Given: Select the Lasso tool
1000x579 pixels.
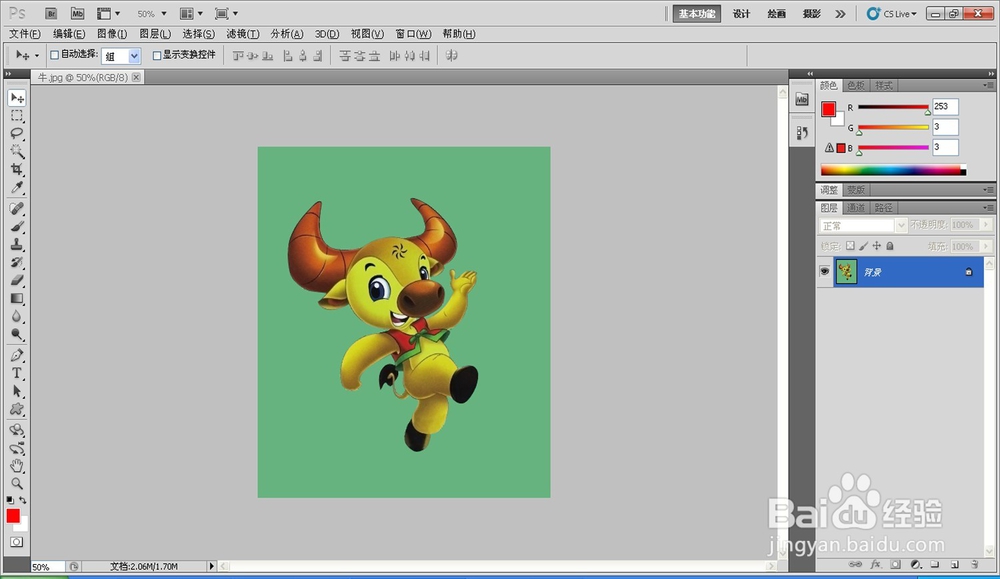Looking at the screenshot, I should coord(17,134).
